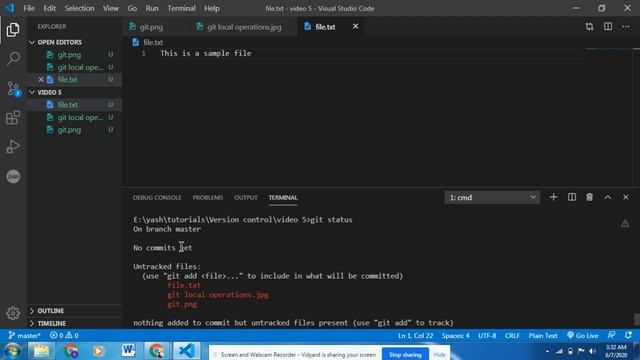The height and width of the screenshot is (360, 640).
Task: Click the volume icon in system tray
Action: [x=592, y=351]
